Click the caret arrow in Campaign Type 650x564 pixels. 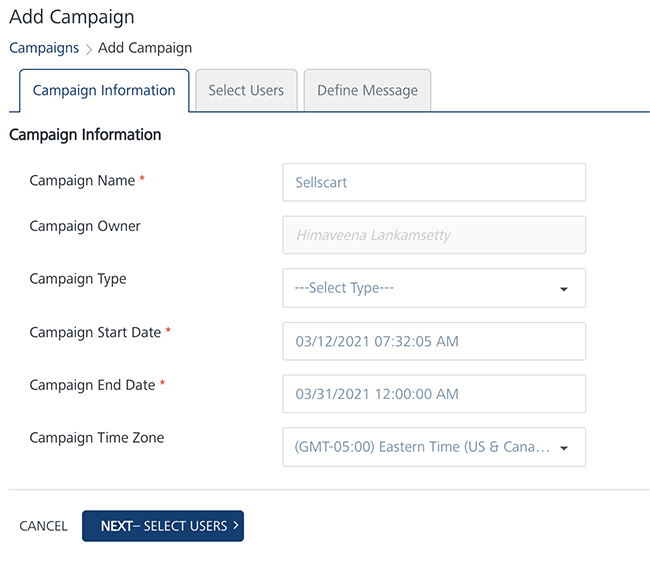564,289
